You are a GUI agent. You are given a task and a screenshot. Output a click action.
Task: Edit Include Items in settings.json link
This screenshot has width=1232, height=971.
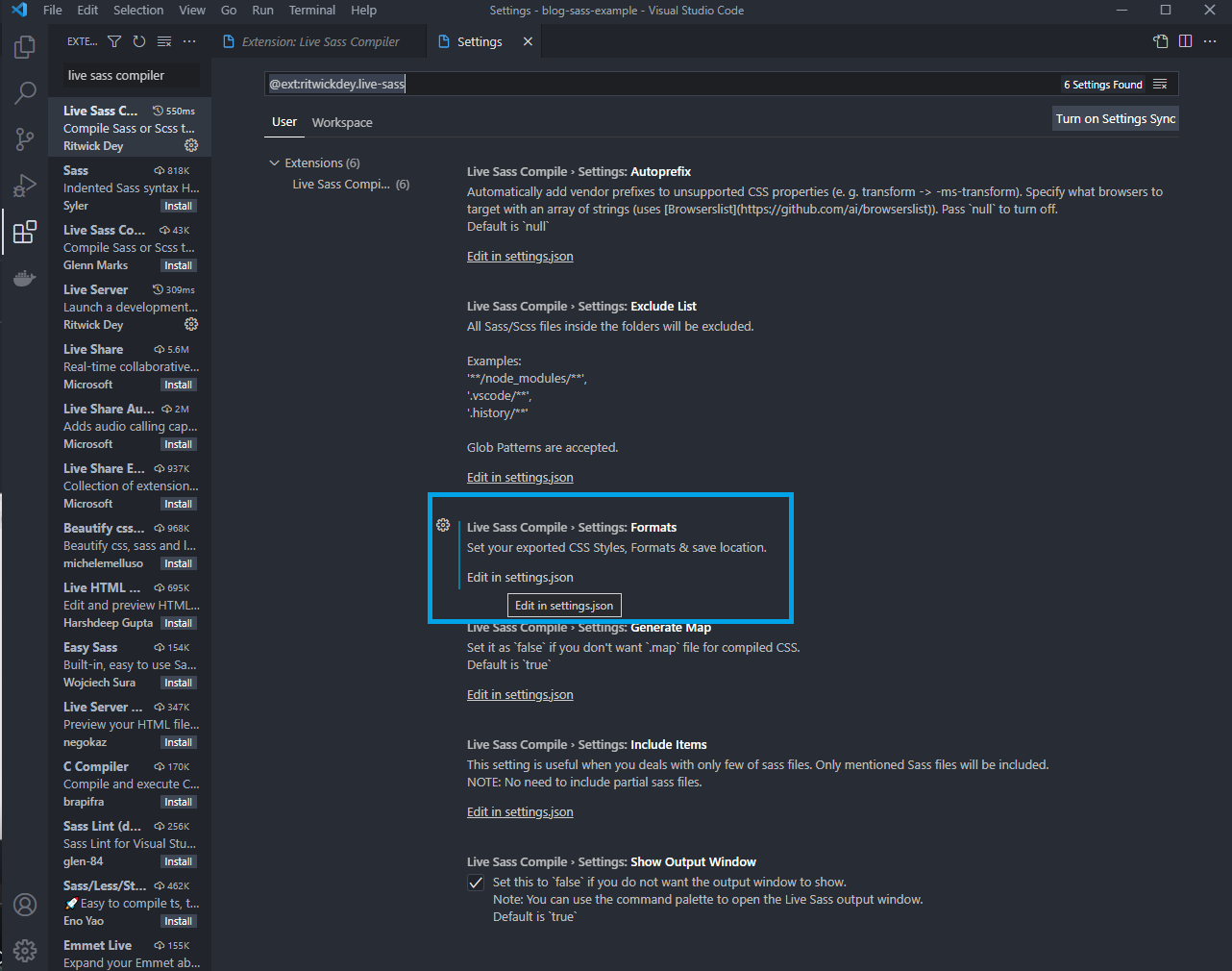(520, 811)
